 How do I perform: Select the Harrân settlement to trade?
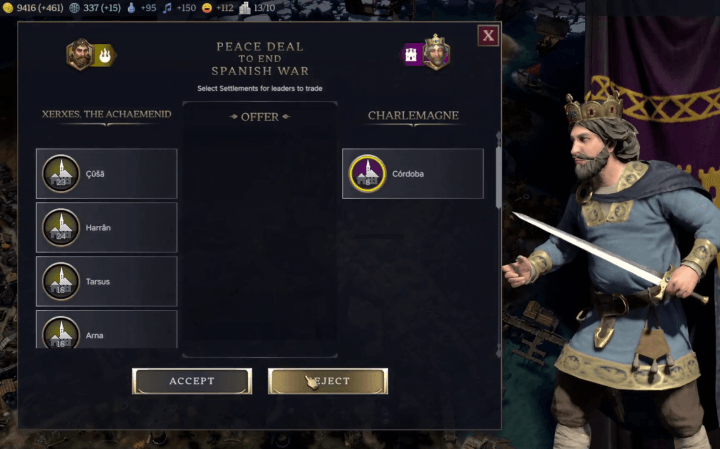pos(107,227)
